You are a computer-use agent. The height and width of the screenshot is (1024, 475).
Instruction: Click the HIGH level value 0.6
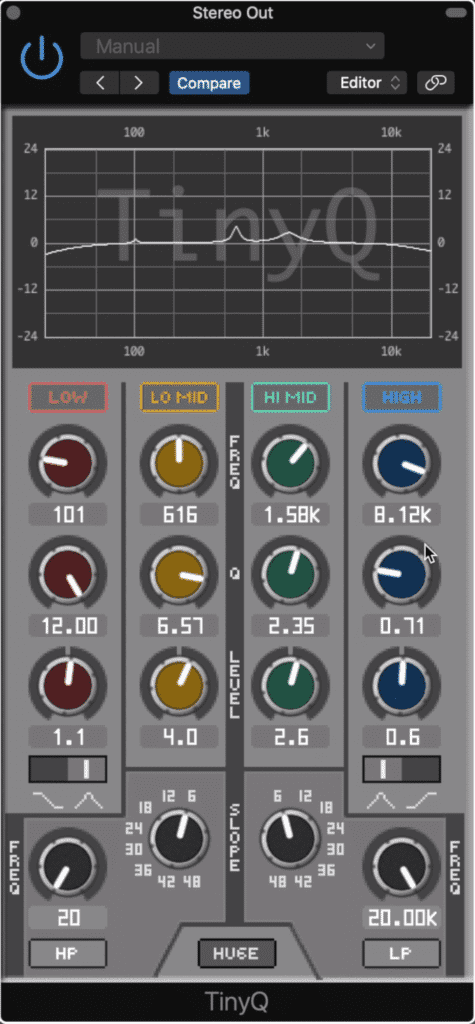tap(402, 737)
